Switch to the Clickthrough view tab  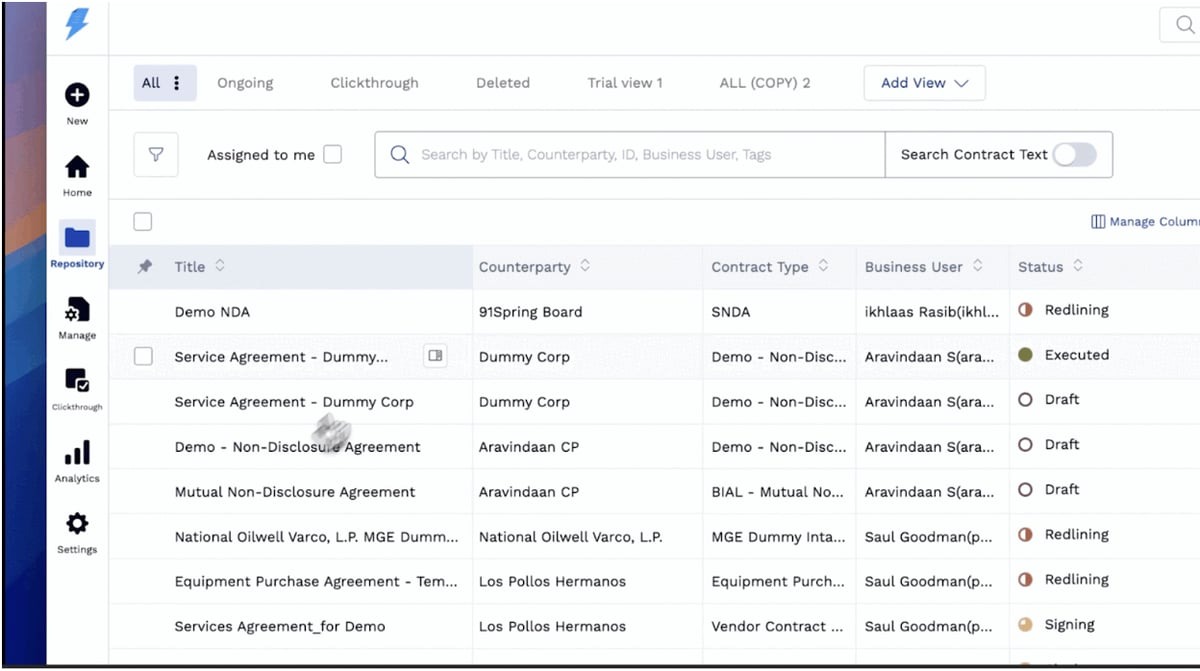coord(375,83)
